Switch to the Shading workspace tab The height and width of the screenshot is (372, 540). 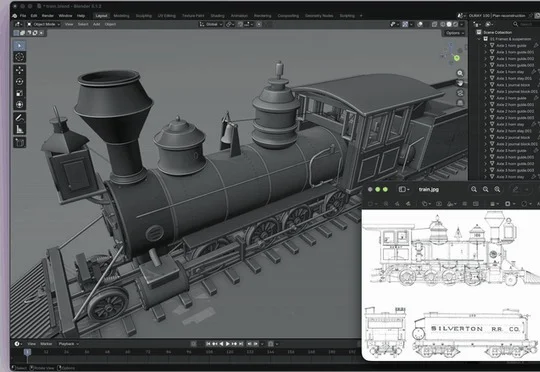click(x=217, y=16)
